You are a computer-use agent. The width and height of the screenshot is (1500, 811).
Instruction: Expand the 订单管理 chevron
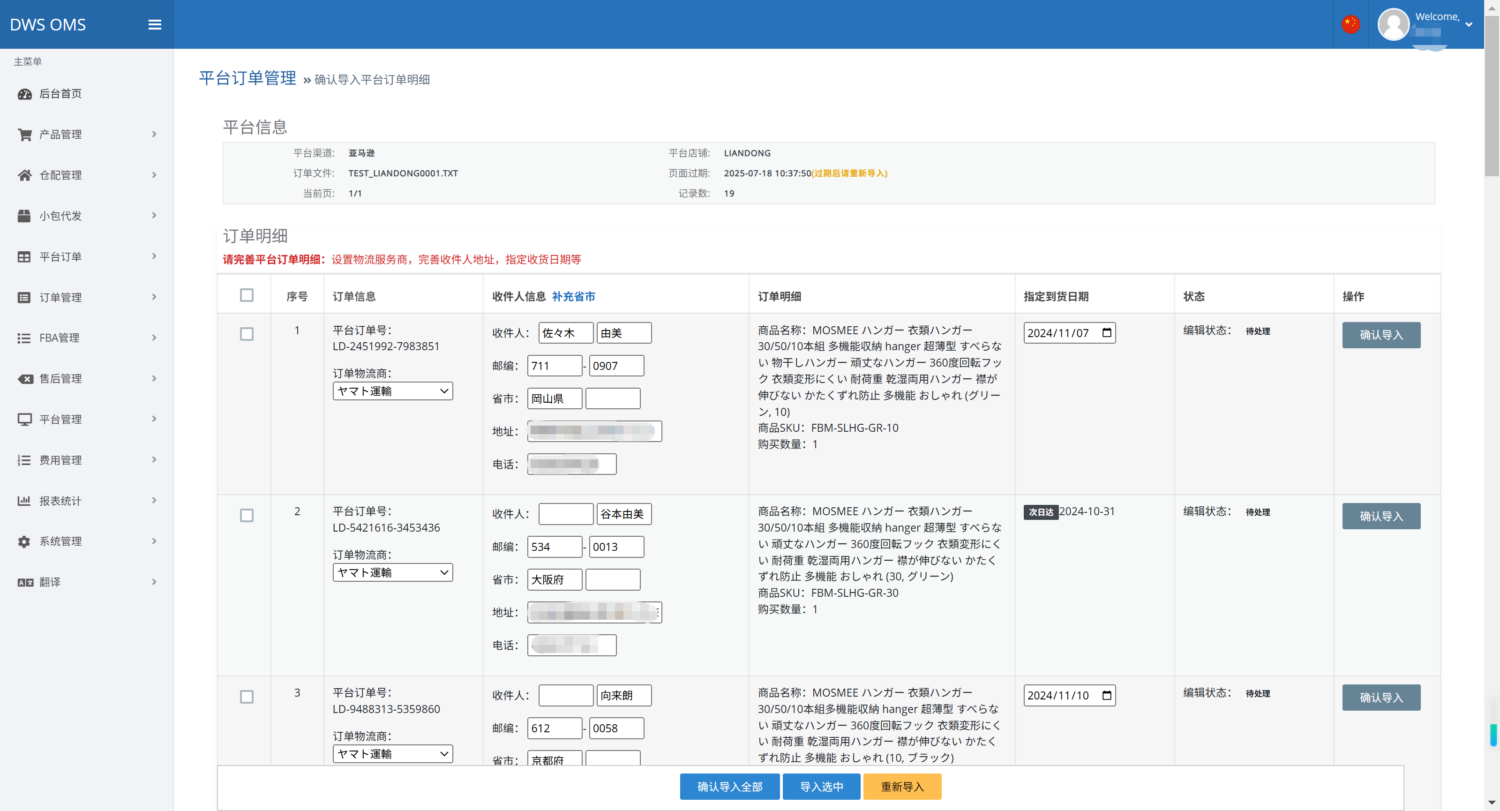click(154, 297)
